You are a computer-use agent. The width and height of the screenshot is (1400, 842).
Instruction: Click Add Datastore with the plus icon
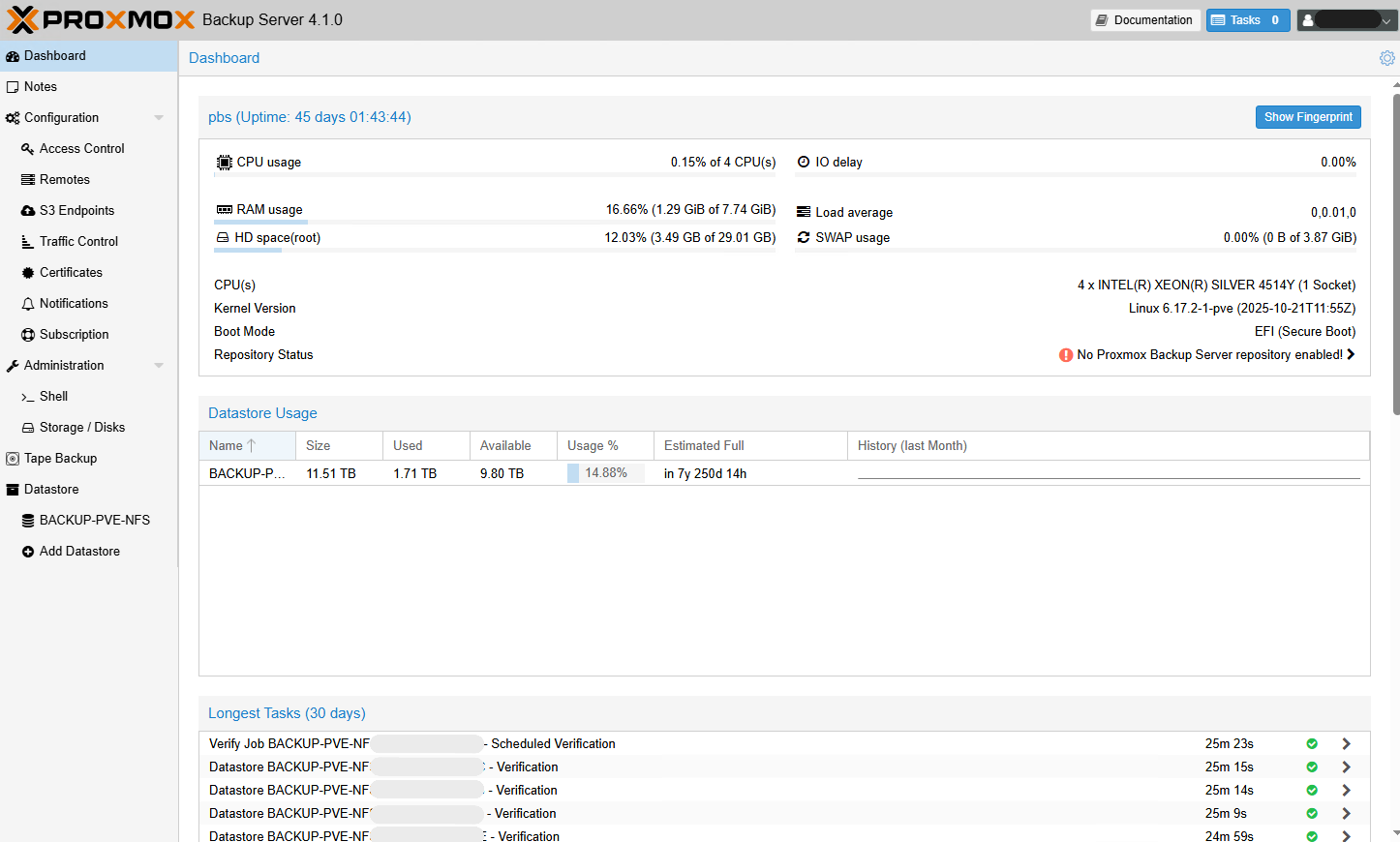(x=26, y=551)
